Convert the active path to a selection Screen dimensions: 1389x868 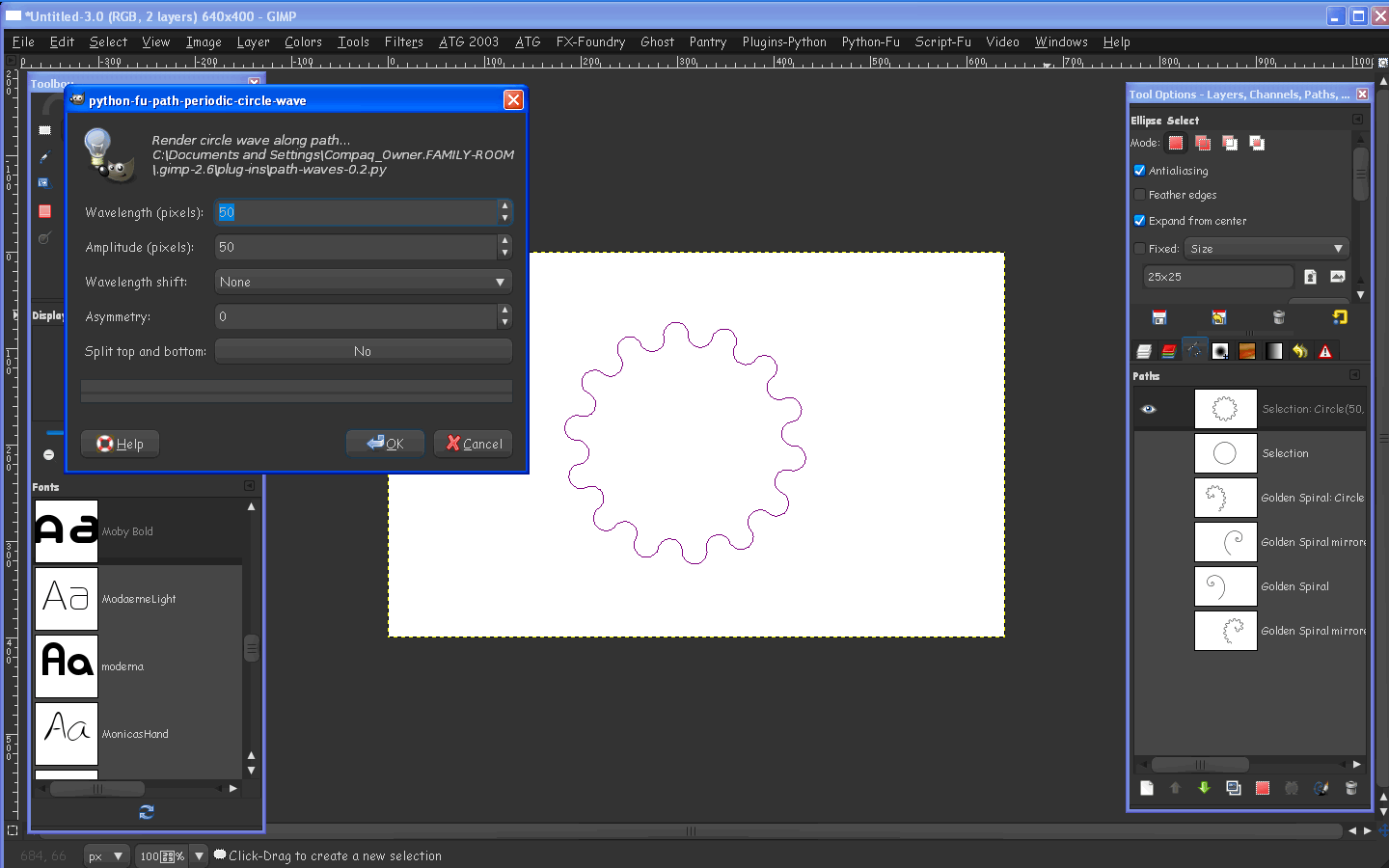[x=1263, y=788]
